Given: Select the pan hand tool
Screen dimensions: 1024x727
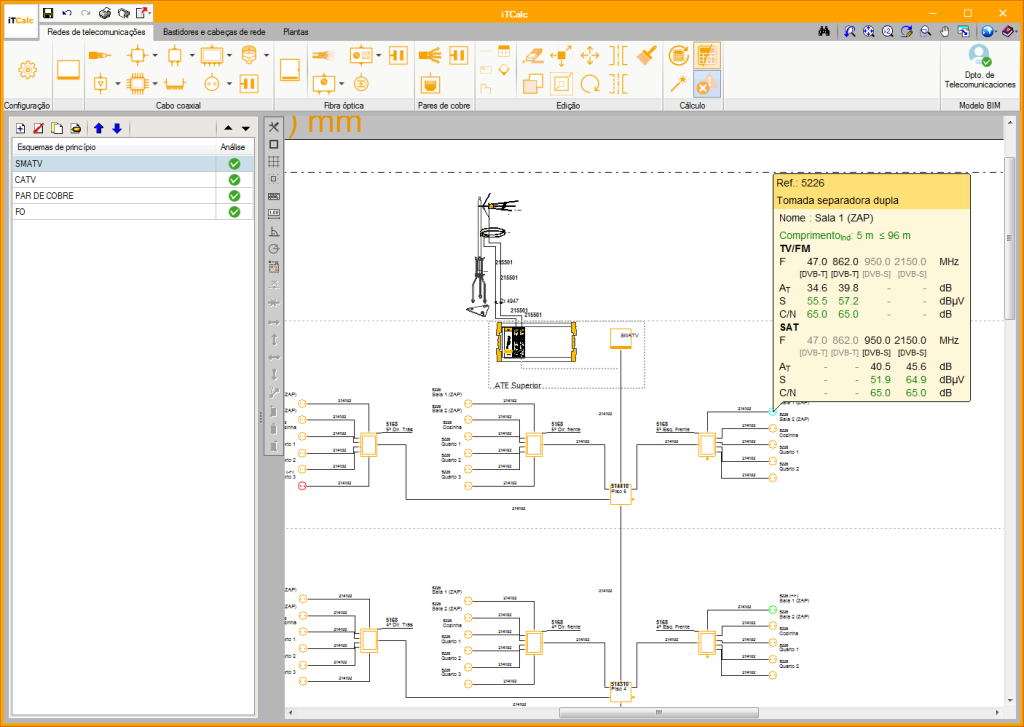Looking at the screenshot, I should click(944, 31).
